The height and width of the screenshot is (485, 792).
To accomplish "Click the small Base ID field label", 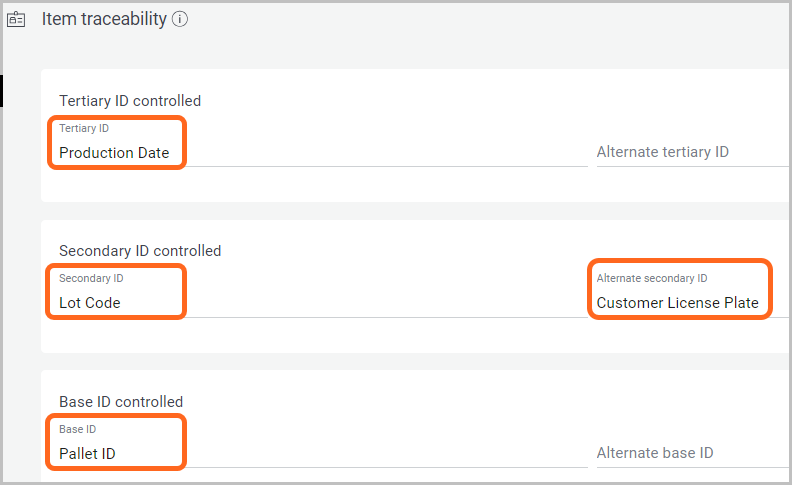I will coord(77,429).
